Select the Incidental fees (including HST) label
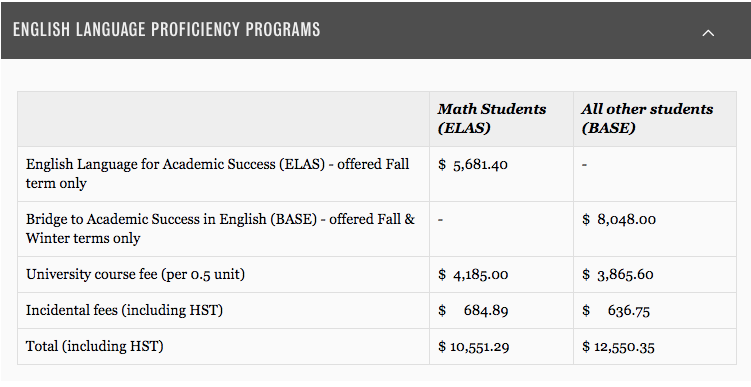Screen dimensions: 751x387 (x=124, y=310)
